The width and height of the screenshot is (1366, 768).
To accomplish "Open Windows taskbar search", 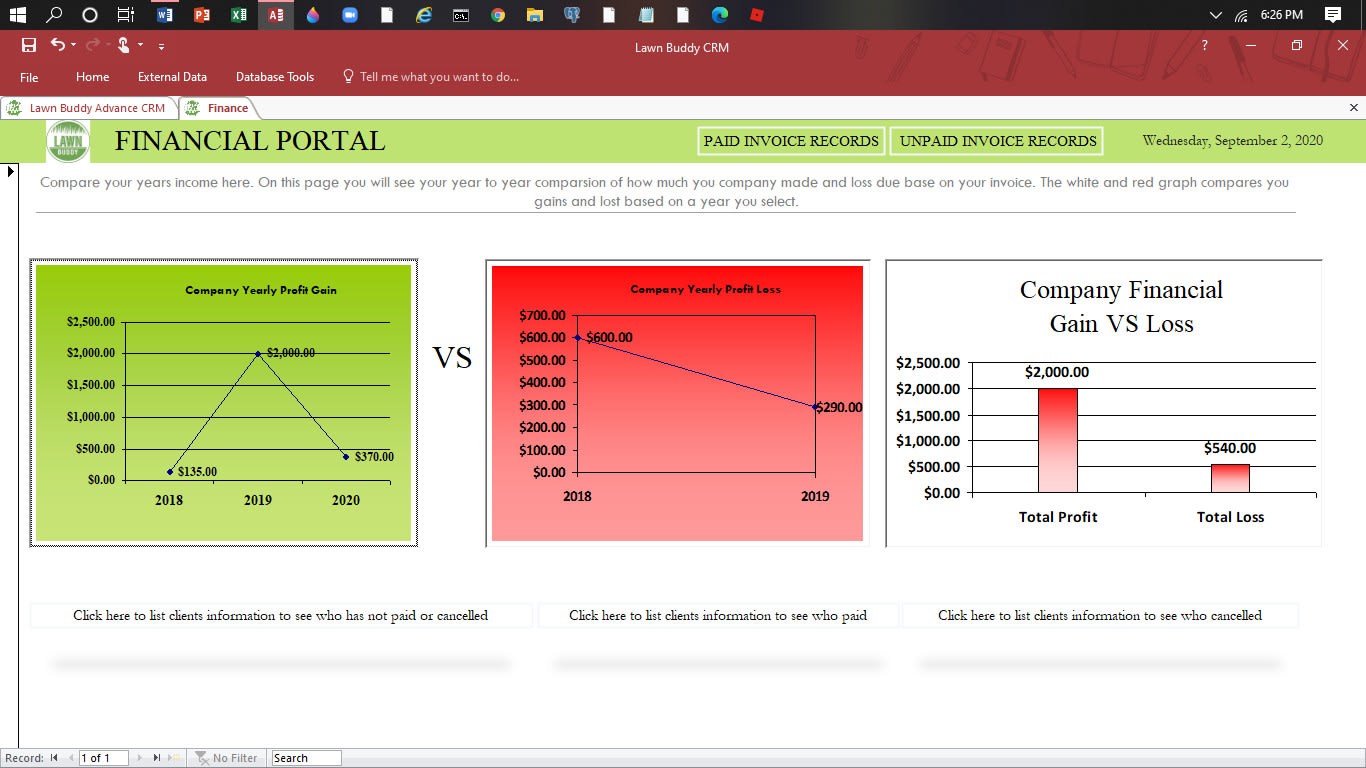I will [54, 15].
